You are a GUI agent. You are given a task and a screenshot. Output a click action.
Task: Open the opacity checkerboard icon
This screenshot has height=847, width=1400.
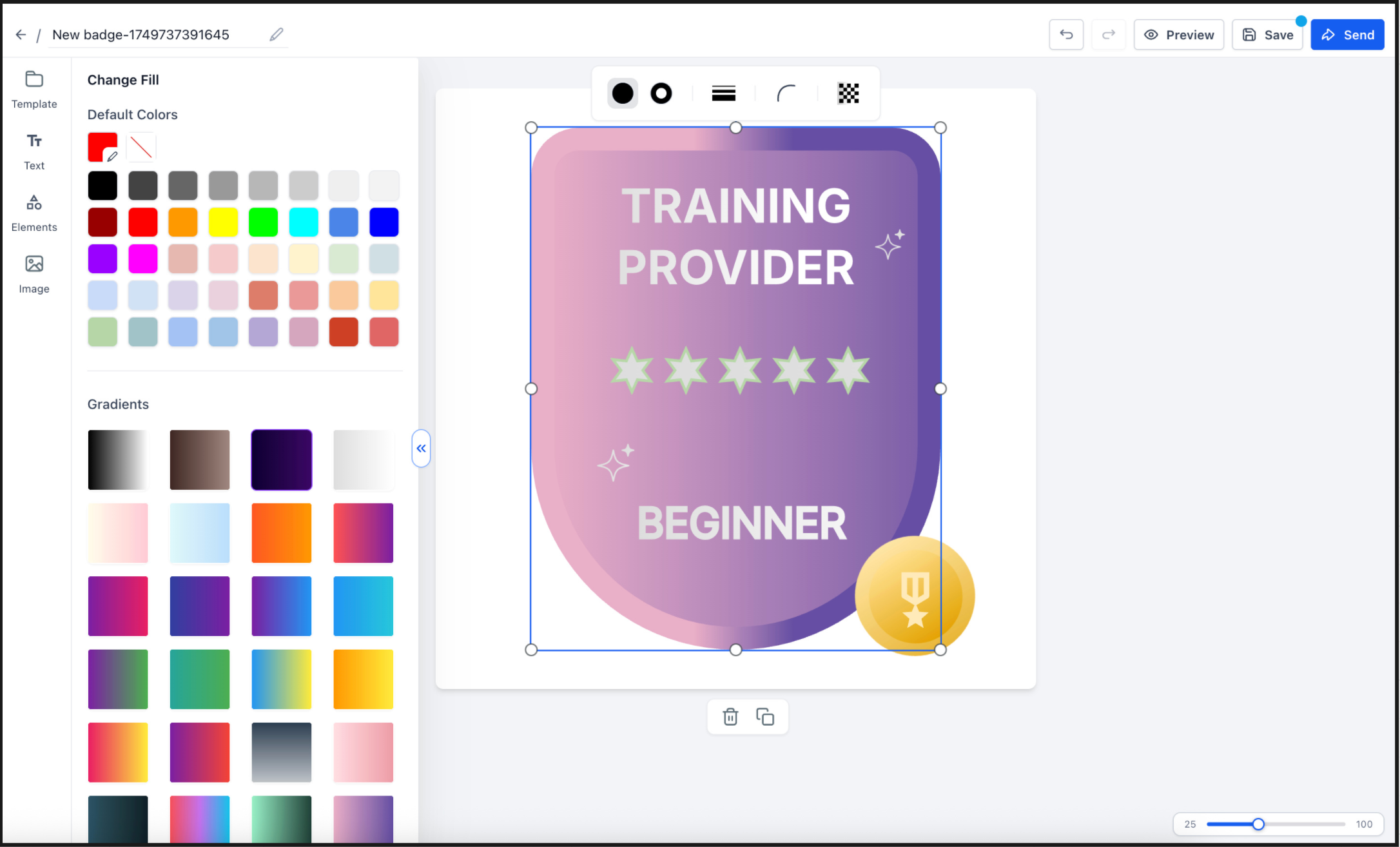click(x=848, y=93)
